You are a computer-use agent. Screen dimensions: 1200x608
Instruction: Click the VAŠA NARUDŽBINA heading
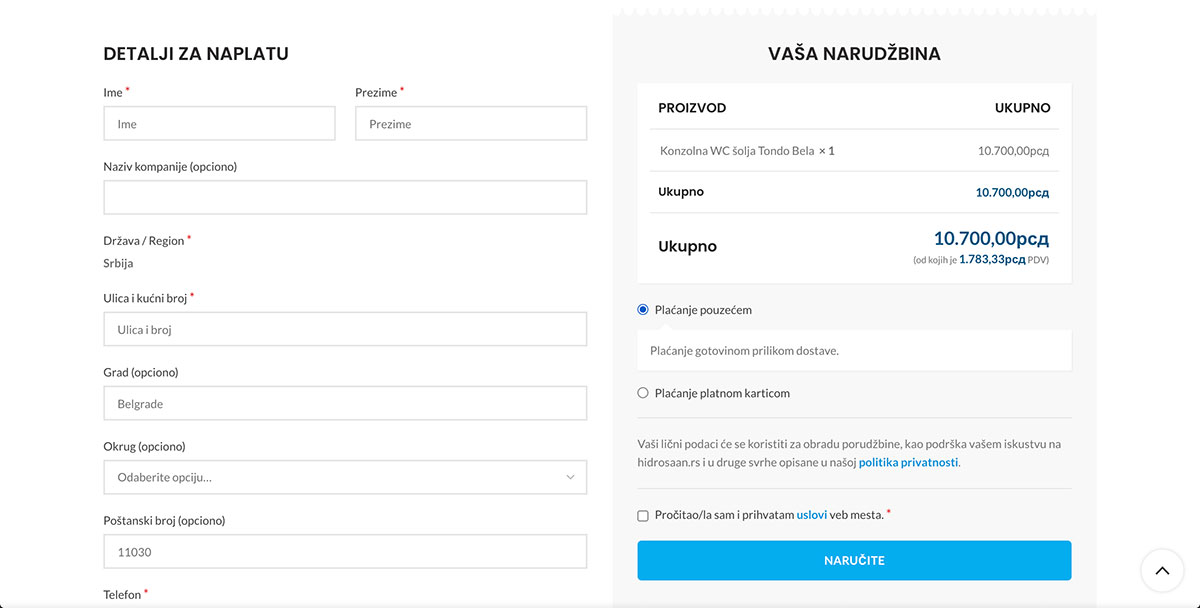[854, 54]
